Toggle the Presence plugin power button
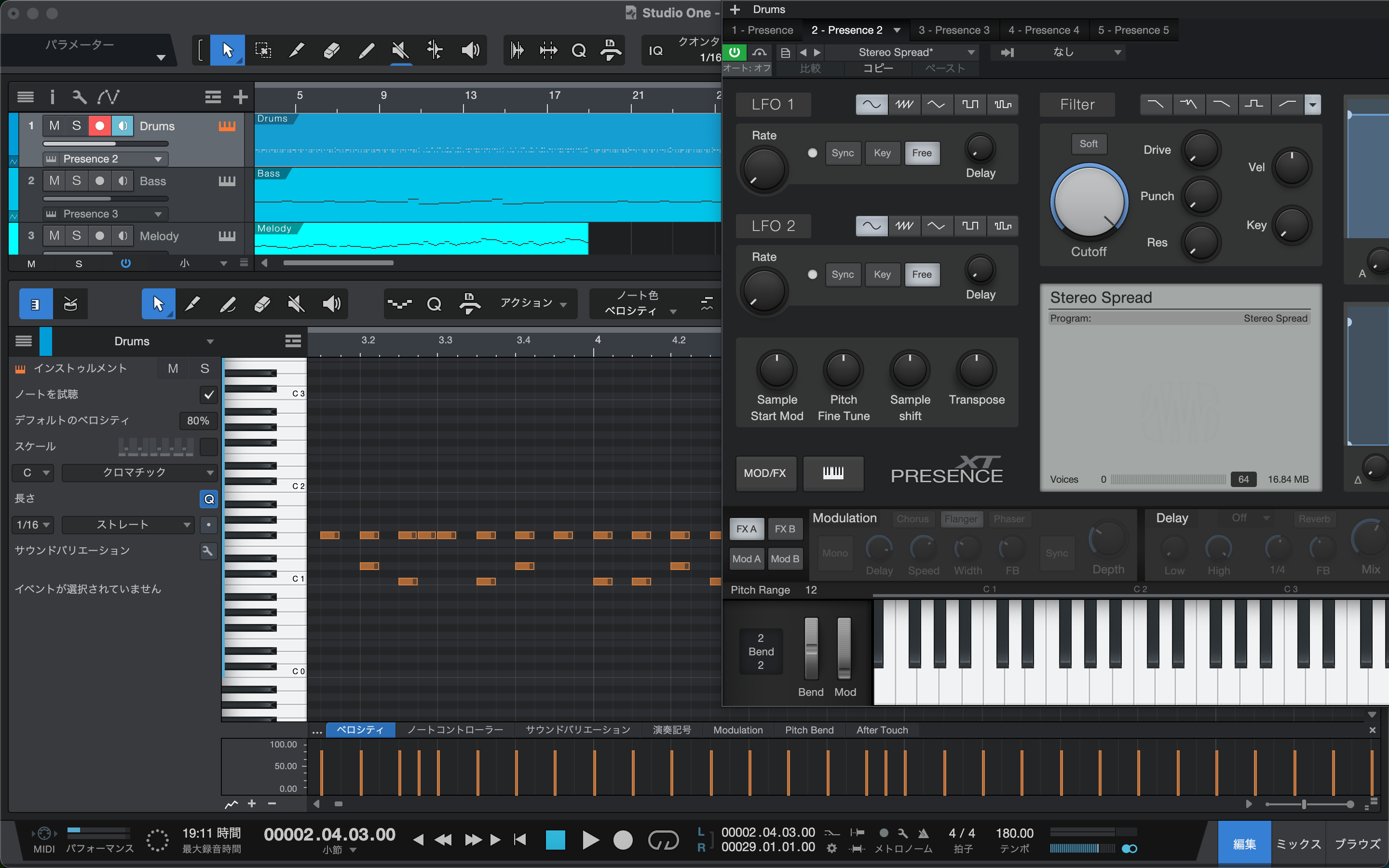The width and height of the screenshot is (1389, 868). (x=734, y=52)
